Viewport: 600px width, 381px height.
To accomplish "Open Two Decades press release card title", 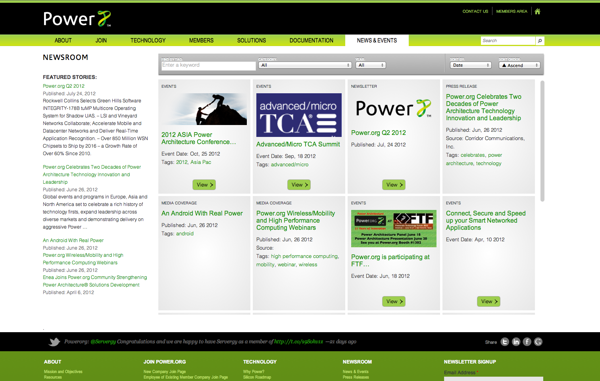I will [484, 107].
